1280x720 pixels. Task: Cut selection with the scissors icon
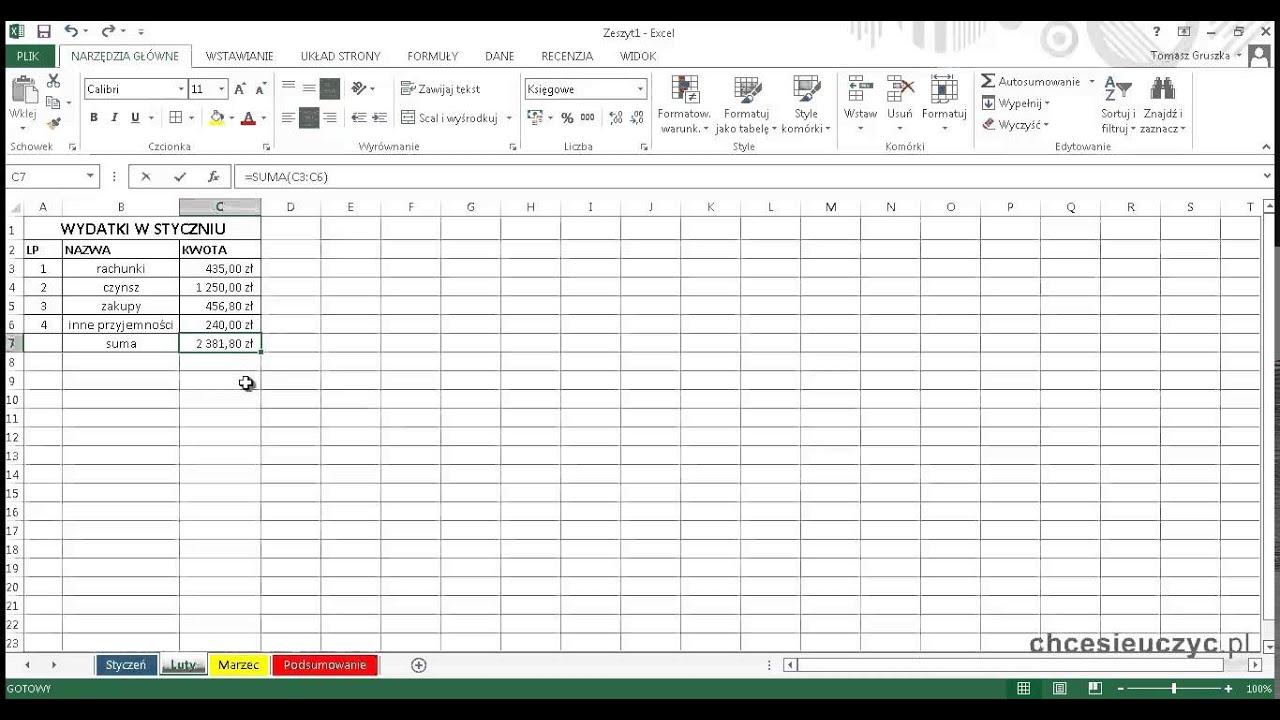point(54,82)
